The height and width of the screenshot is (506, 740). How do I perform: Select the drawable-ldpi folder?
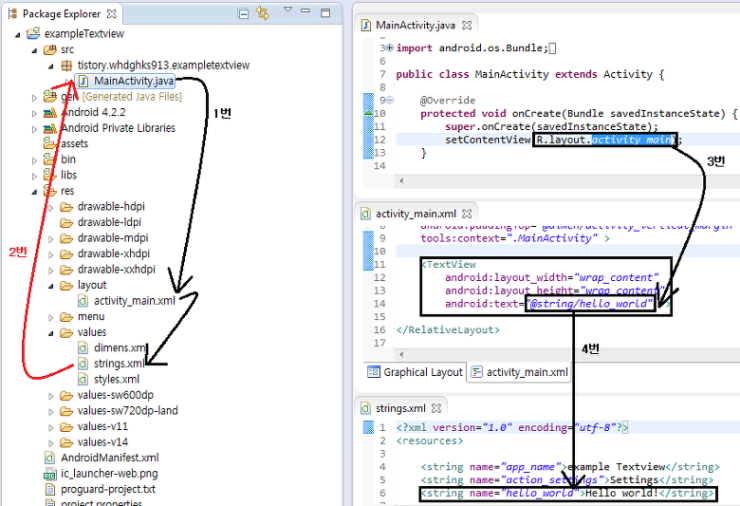[x=109, y=222]
